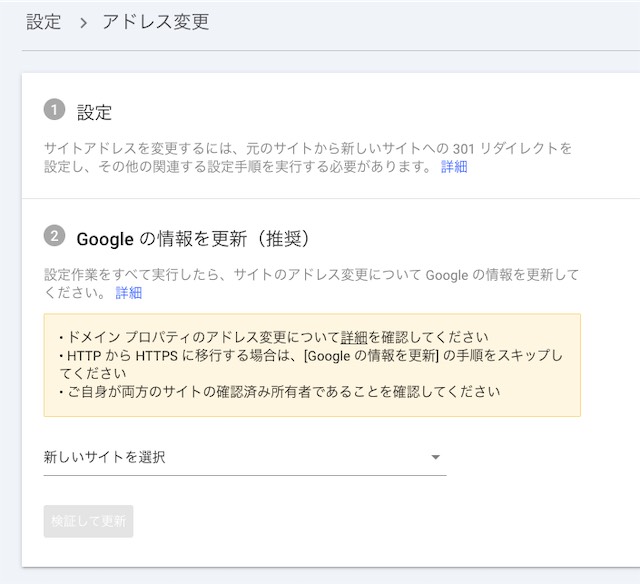Click the Google の情報を更新(推奨)heading
The height and width of the screenshot is (584, 640).
(x=193, y=238)
